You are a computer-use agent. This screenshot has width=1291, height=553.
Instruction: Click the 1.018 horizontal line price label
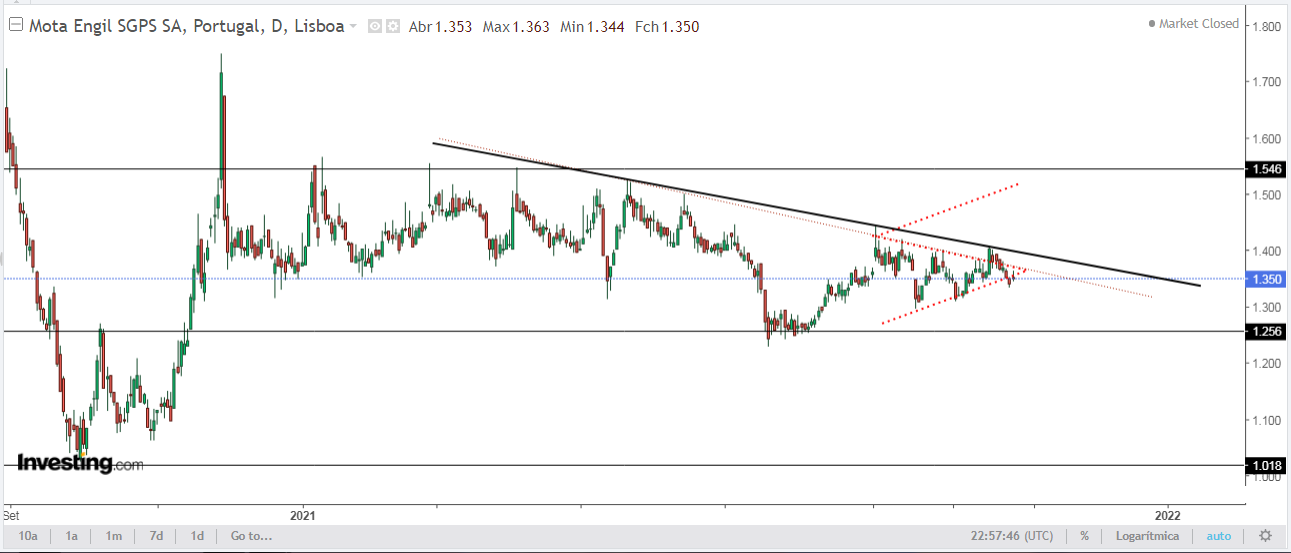[x=1265, y=466]
